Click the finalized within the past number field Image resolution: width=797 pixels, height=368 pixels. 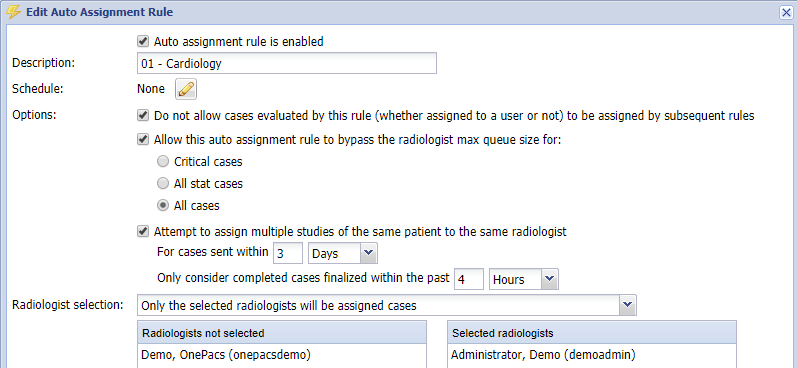(469, 279)
